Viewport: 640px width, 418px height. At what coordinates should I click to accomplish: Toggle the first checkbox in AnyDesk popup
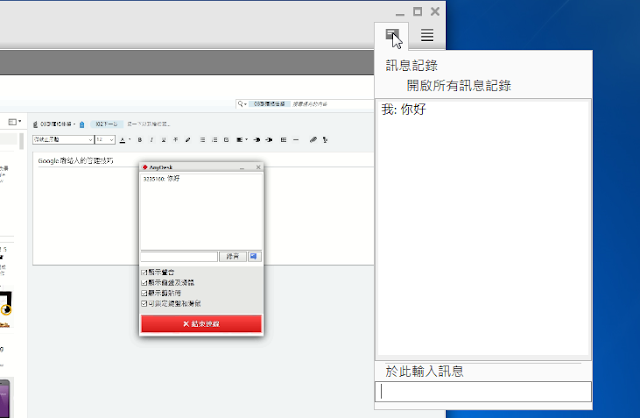coord(145,272)
